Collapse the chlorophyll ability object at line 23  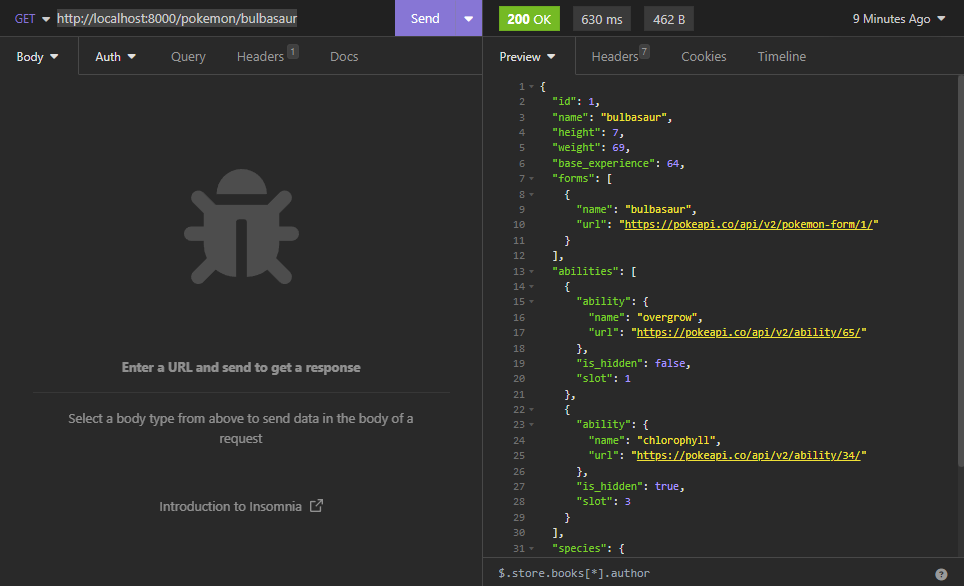tap(532, 425)
